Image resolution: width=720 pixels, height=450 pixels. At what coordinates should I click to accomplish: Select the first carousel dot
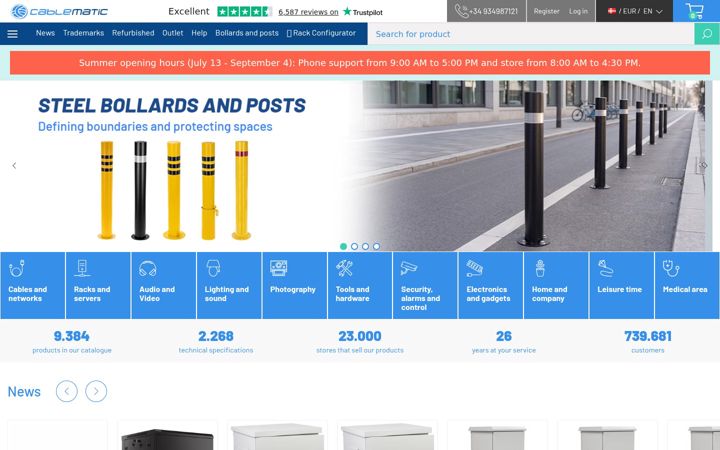(x=343, y=247)
